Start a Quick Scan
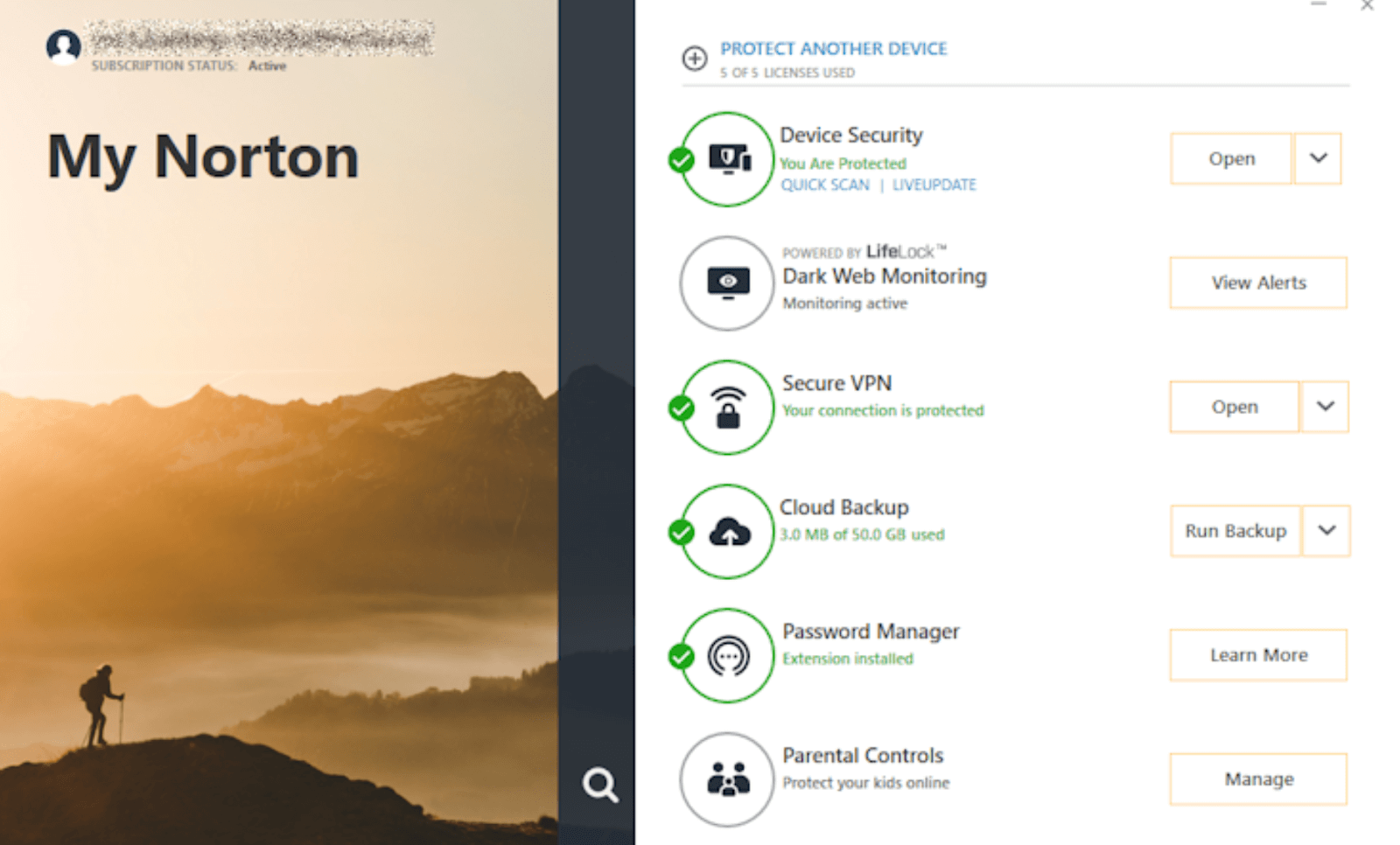This screenshot has height=845, width=1400. 825,185
